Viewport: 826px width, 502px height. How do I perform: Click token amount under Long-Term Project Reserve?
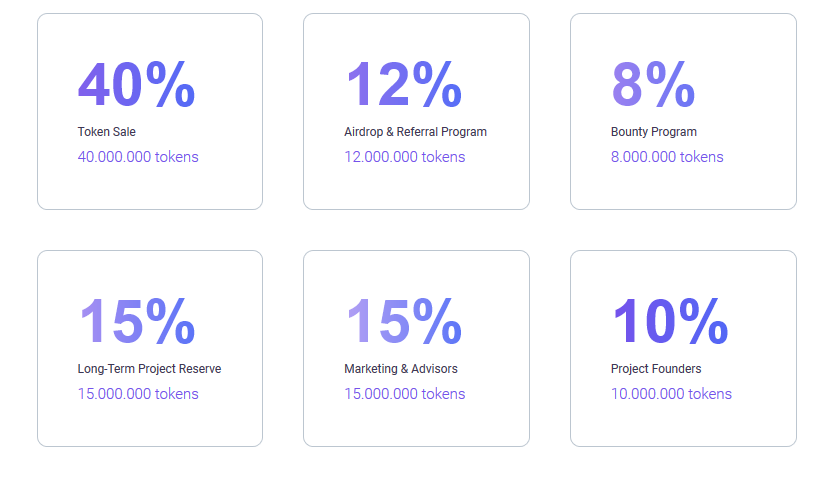(138, 394)
